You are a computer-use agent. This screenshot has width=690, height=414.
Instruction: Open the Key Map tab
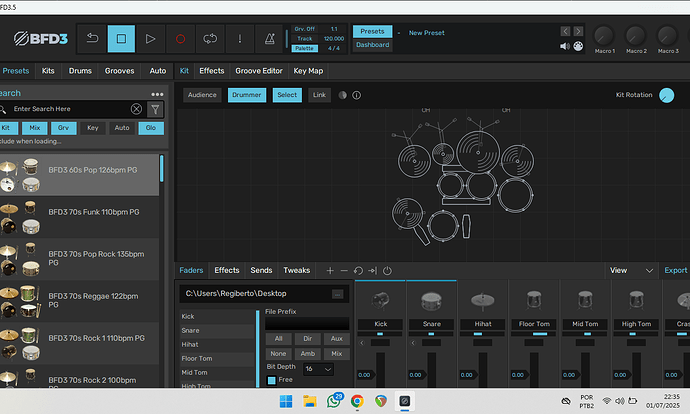pos(308,71)
